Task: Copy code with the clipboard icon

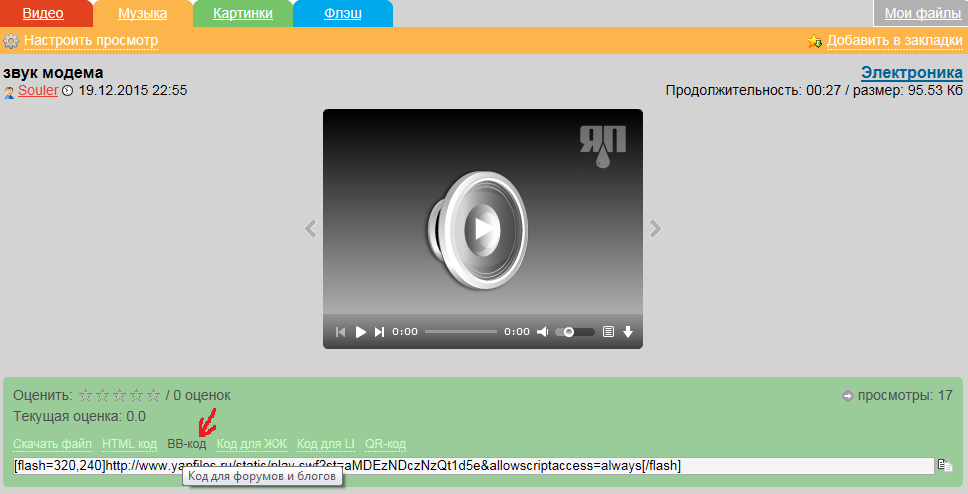Action: pos(945,465)
